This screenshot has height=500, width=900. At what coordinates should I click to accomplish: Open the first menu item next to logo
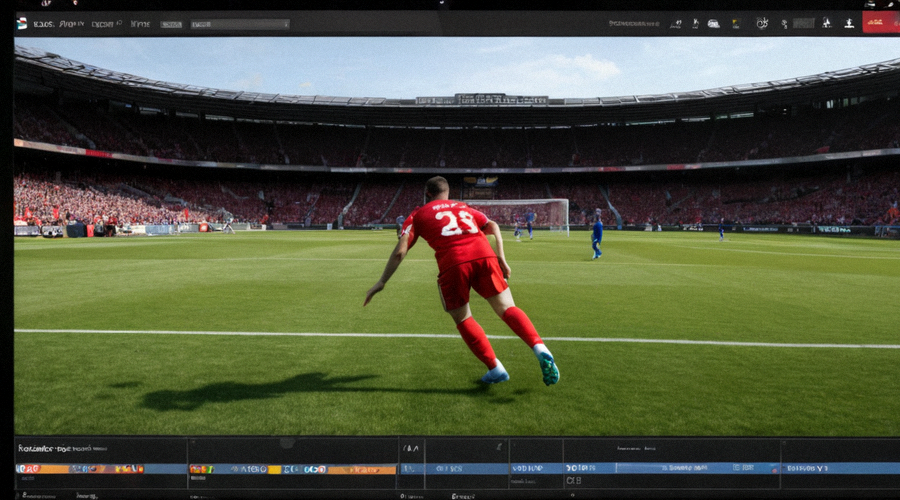click(x=44, y=24)
